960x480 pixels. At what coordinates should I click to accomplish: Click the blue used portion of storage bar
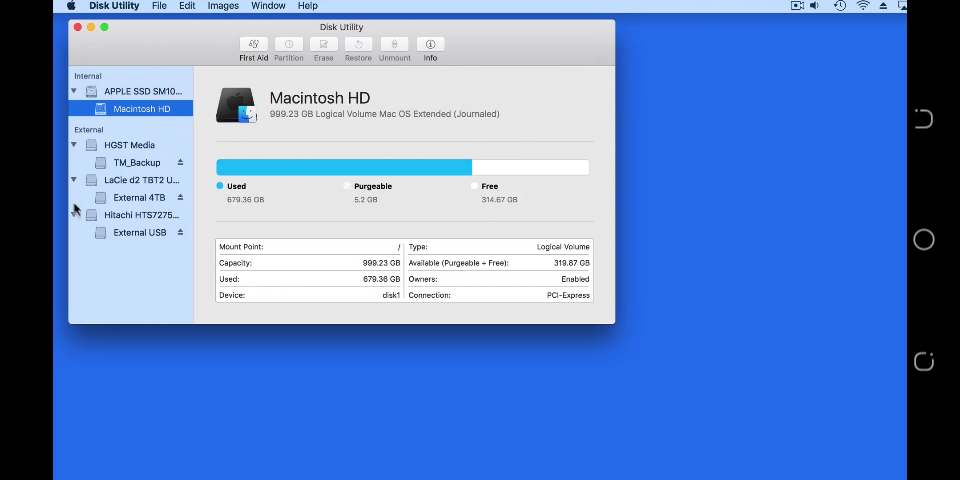343,167
